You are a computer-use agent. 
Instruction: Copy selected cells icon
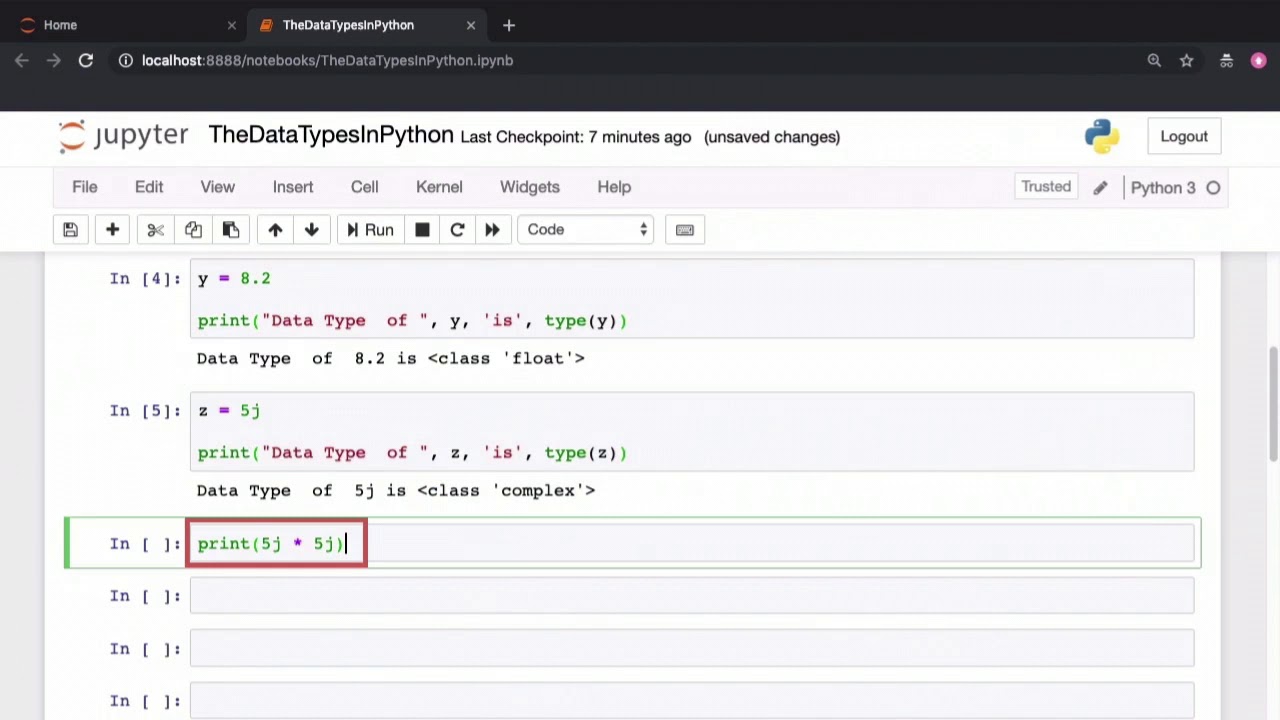pos(193,230)
